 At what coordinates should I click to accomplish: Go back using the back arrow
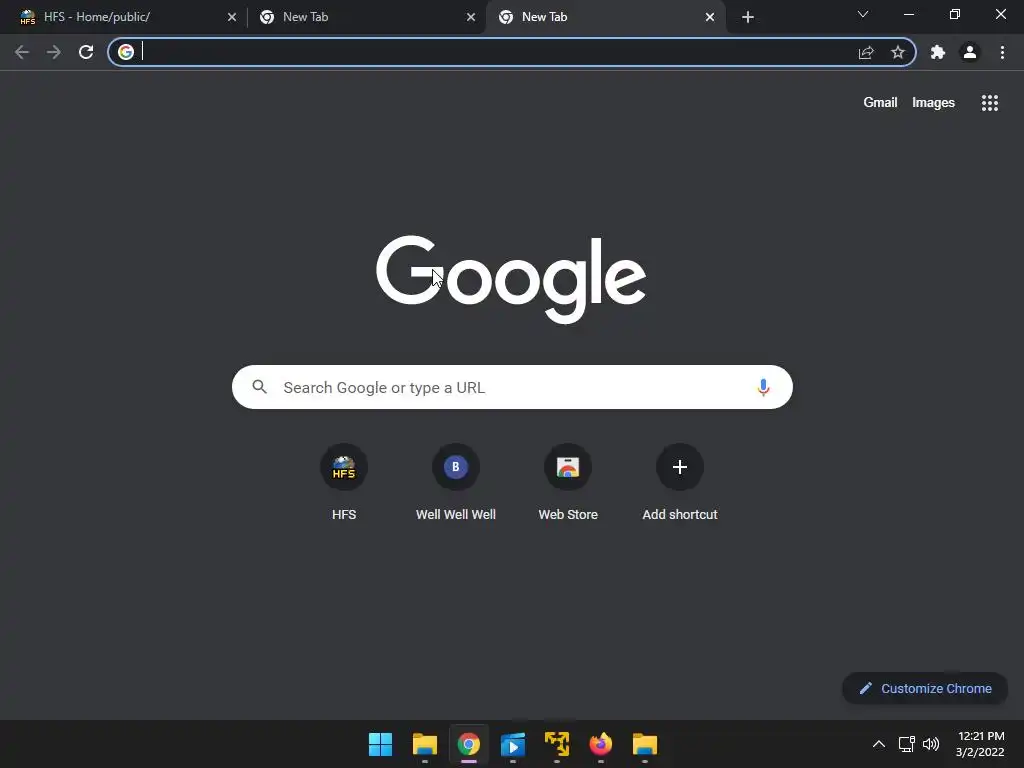pyautogui.click(x=22, y=52)
